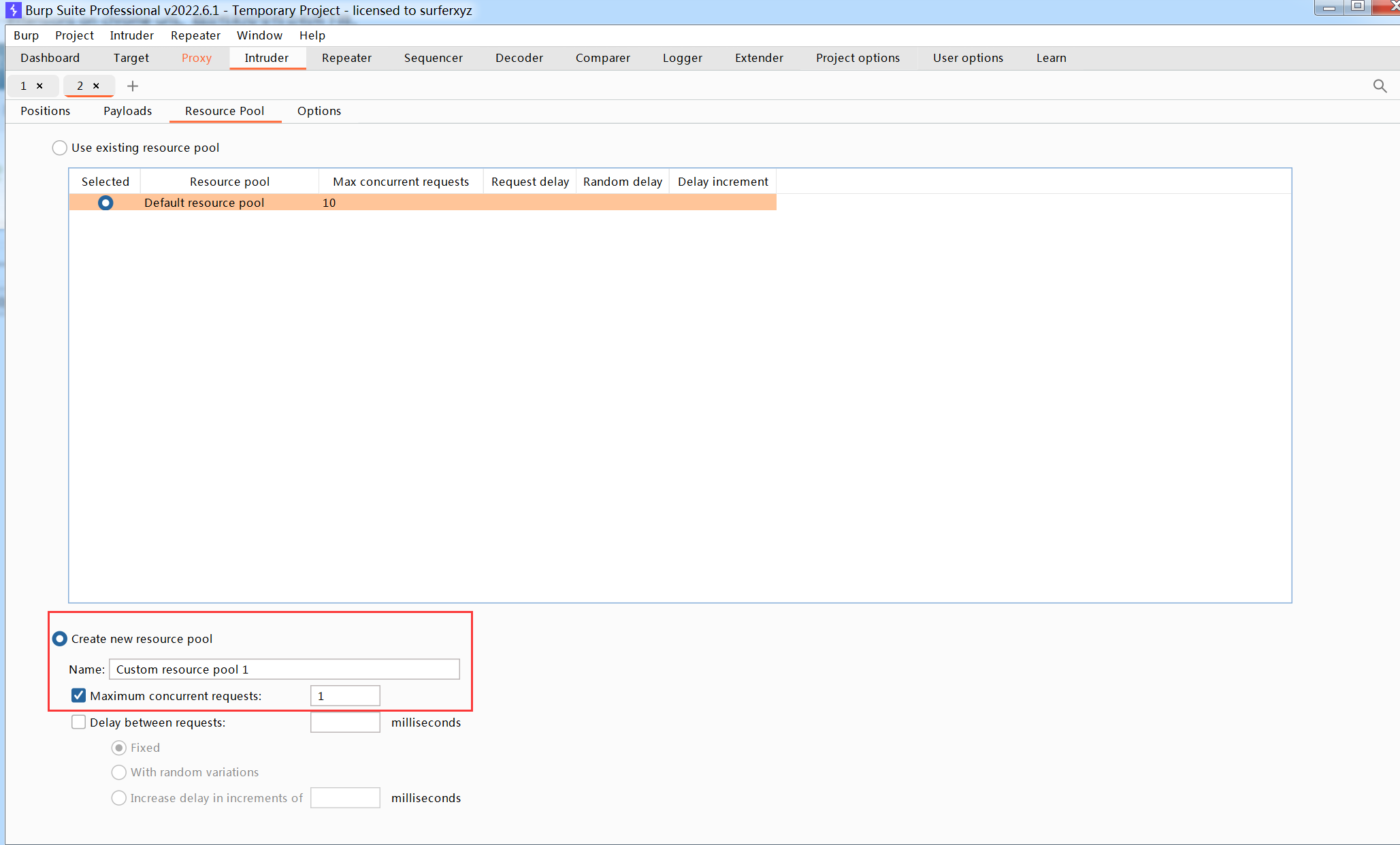Enable Delay between requests checkbox

click(78, 722)
